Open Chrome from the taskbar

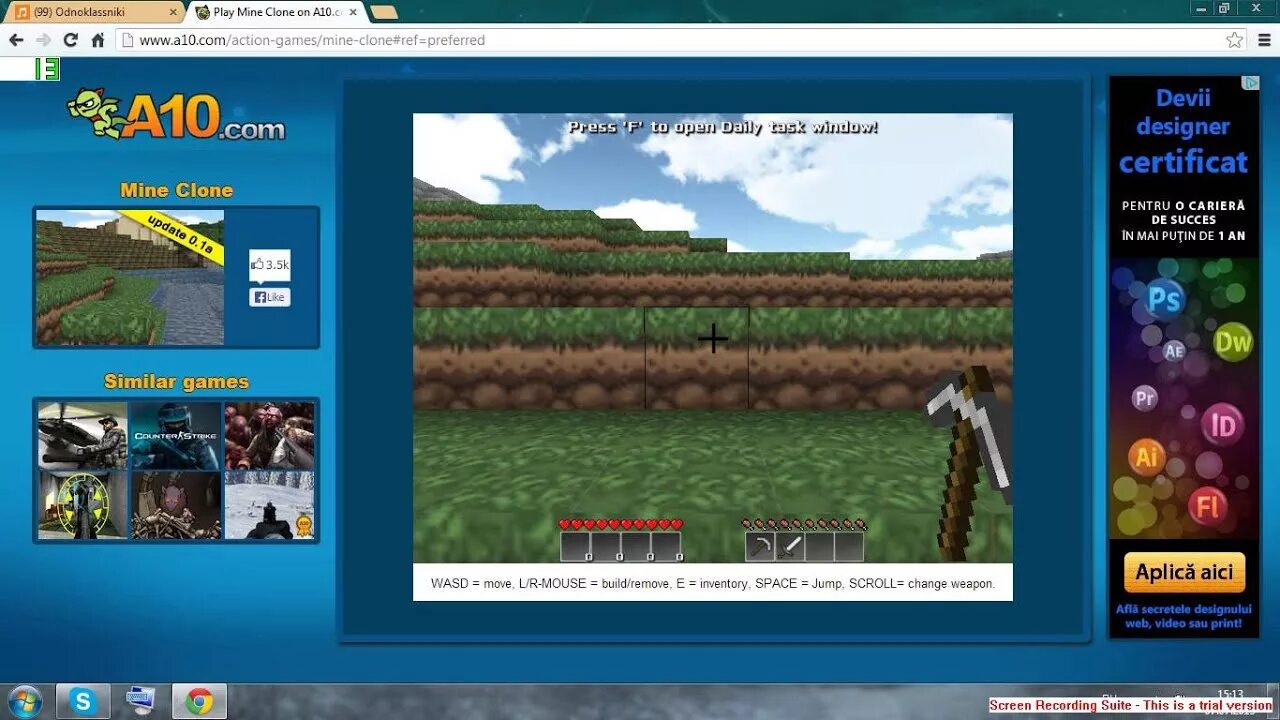point(199,701)
